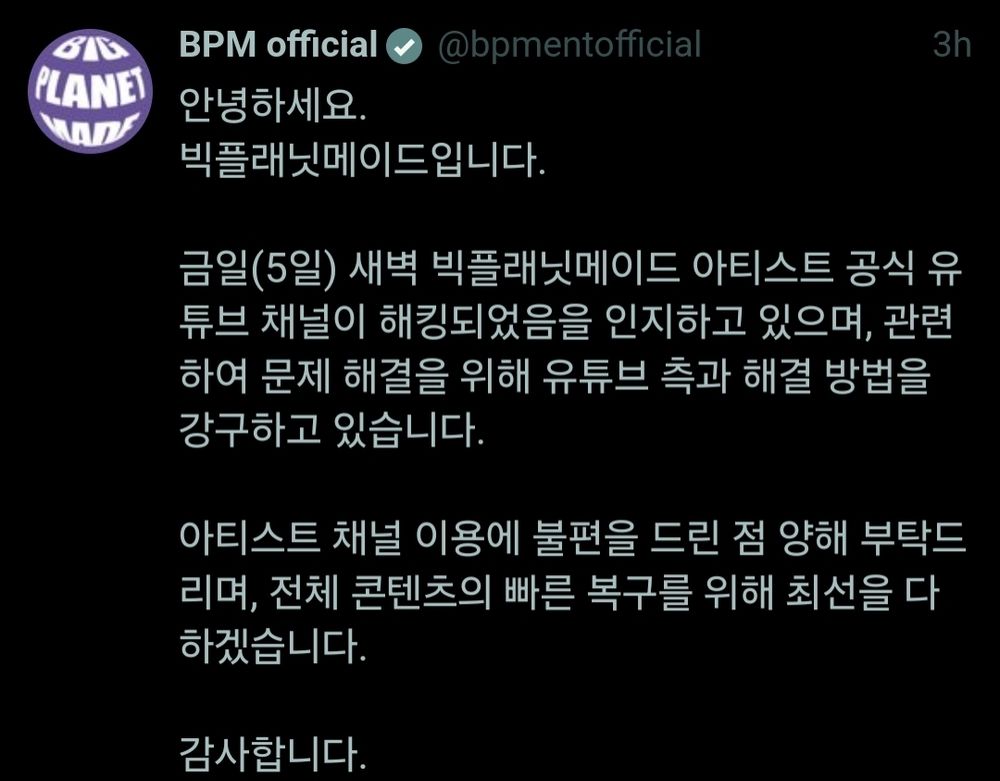Viewport: 1000px width, 781px height.
Task: Click the empty black area below the avatar
Action: click(89, 446)
